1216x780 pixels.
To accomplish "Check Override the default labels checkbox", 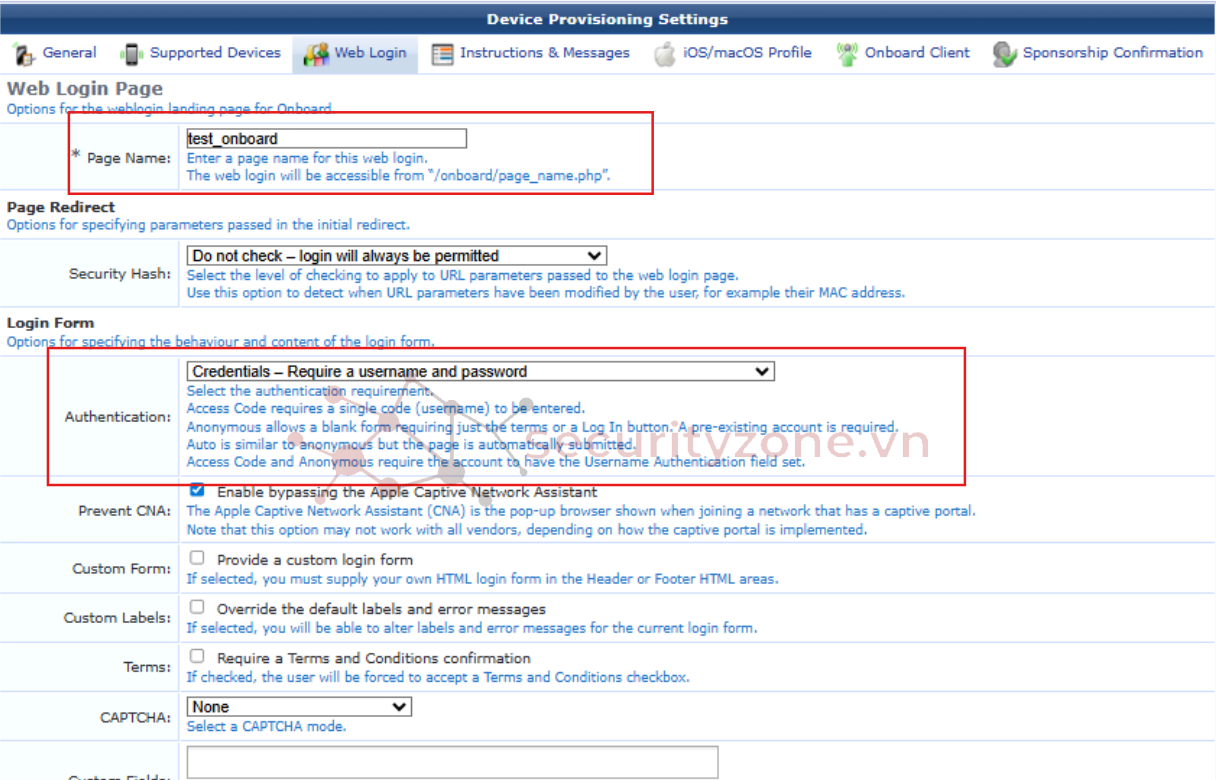I will tap(197, 607).
